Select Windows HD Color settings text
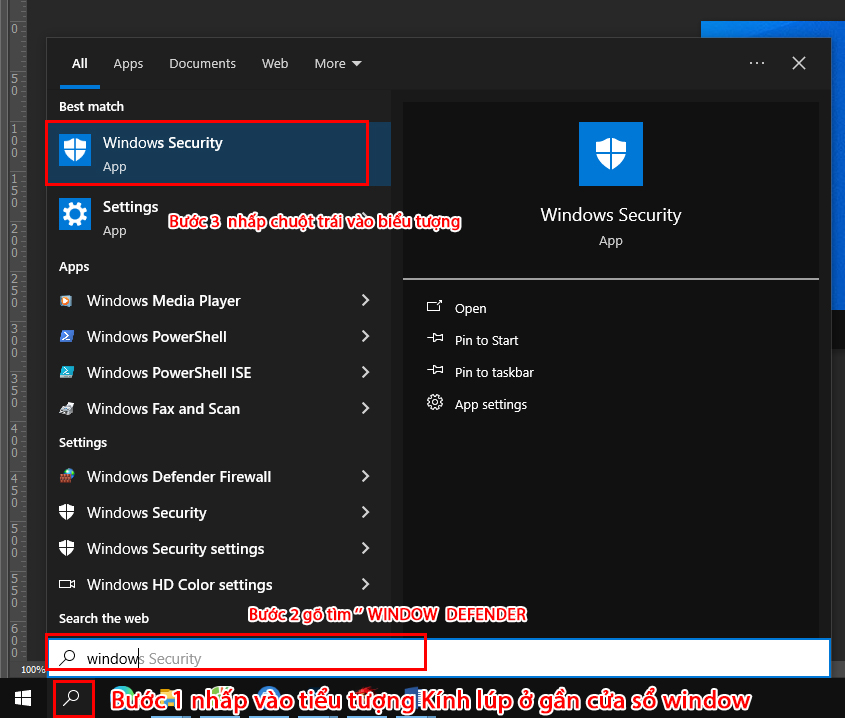This screenshot has height=718, width=845. 179,585
